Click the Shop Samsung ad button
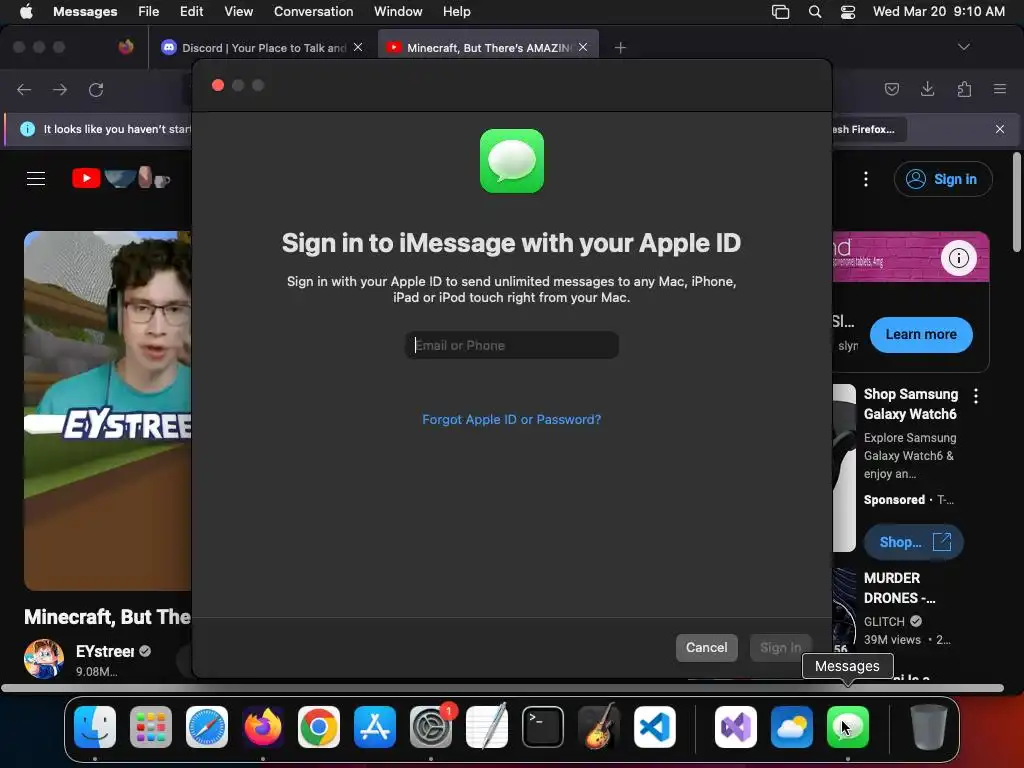 coord(913,542)
